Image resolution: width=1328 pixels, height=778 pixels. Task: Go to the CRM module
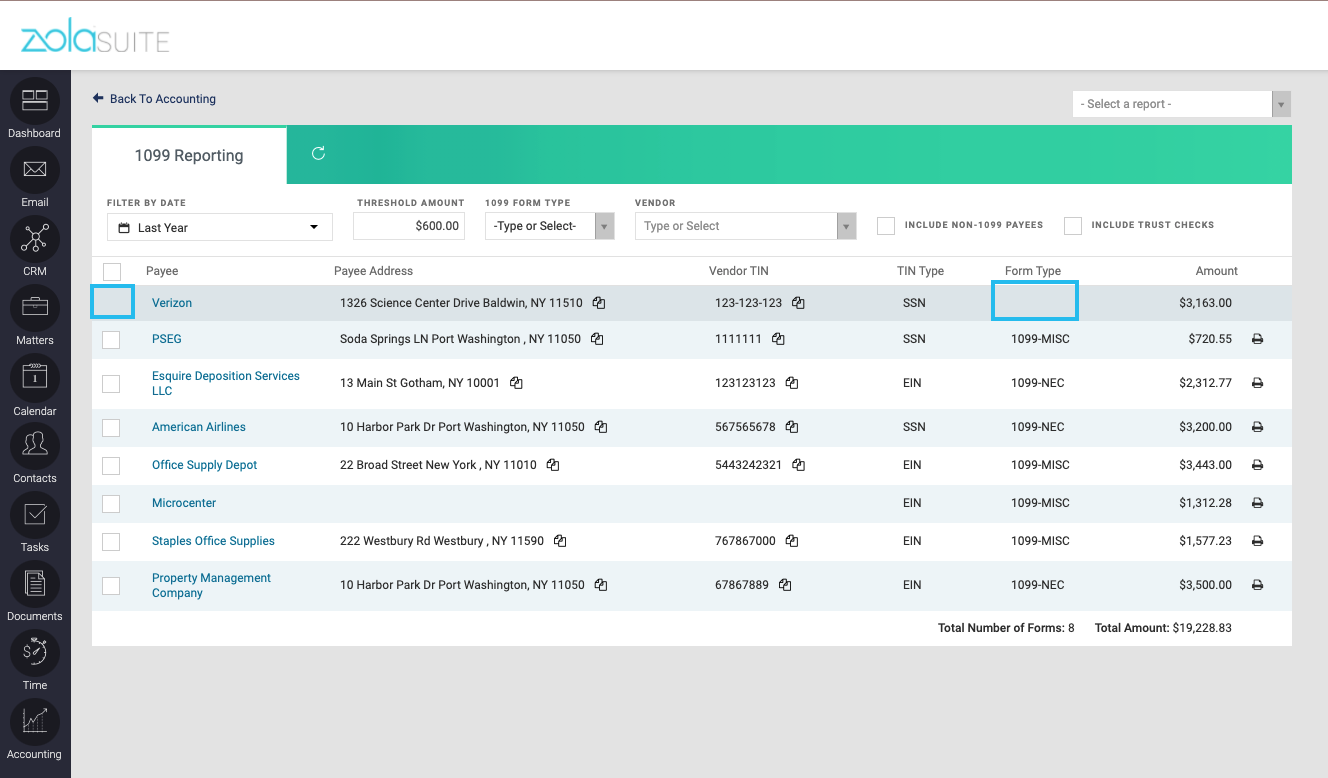click(x=35, y=247)
